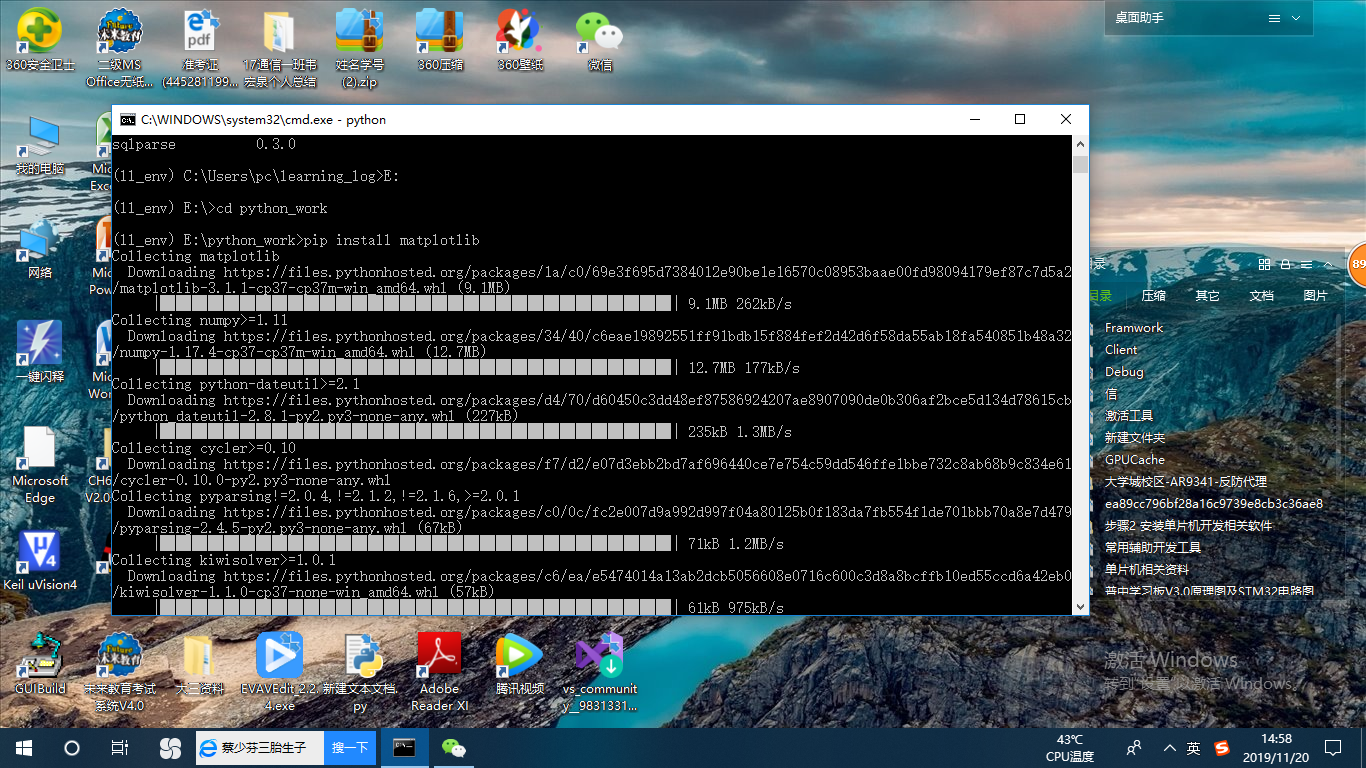Viewport: 1366px width, 768px height.
Task: Open 大学城校区-AR9341-反防代理 entry
Action: tap(1186, 482)
